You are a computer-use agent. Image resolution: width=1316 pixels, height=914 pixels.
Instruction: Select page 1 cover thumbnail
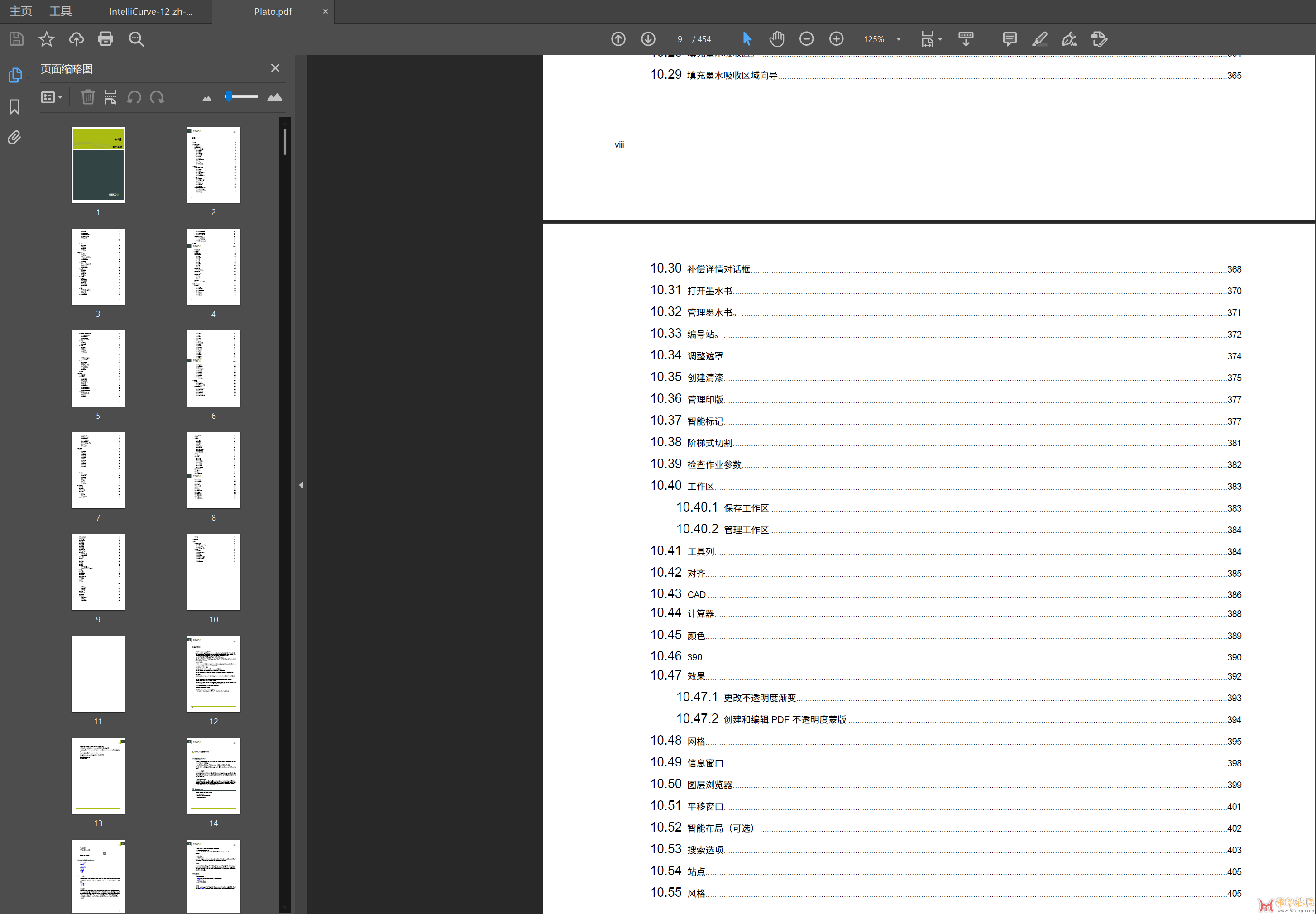click(98, 164)
